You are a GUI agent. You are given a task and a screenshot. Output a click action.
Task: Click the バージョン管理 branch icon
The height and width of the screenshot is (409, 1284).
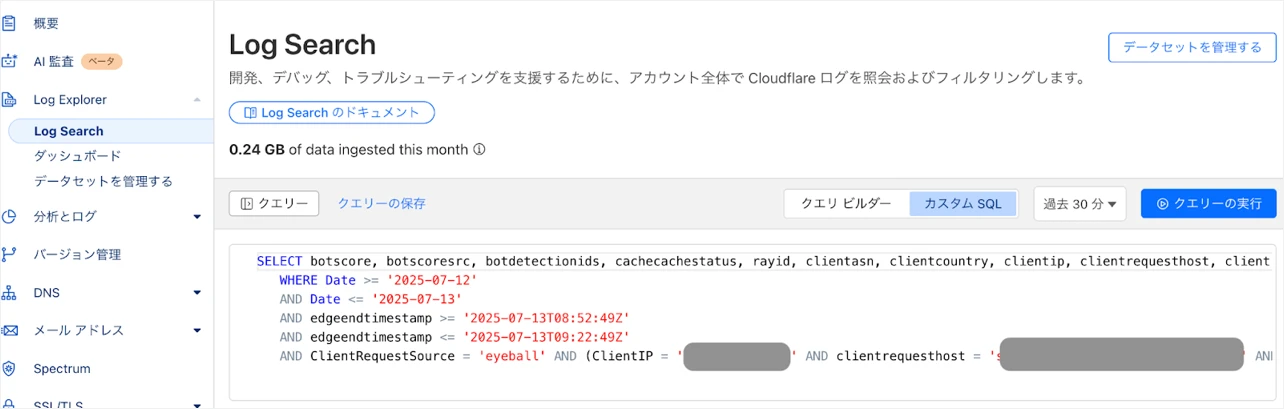pos(10,254)
